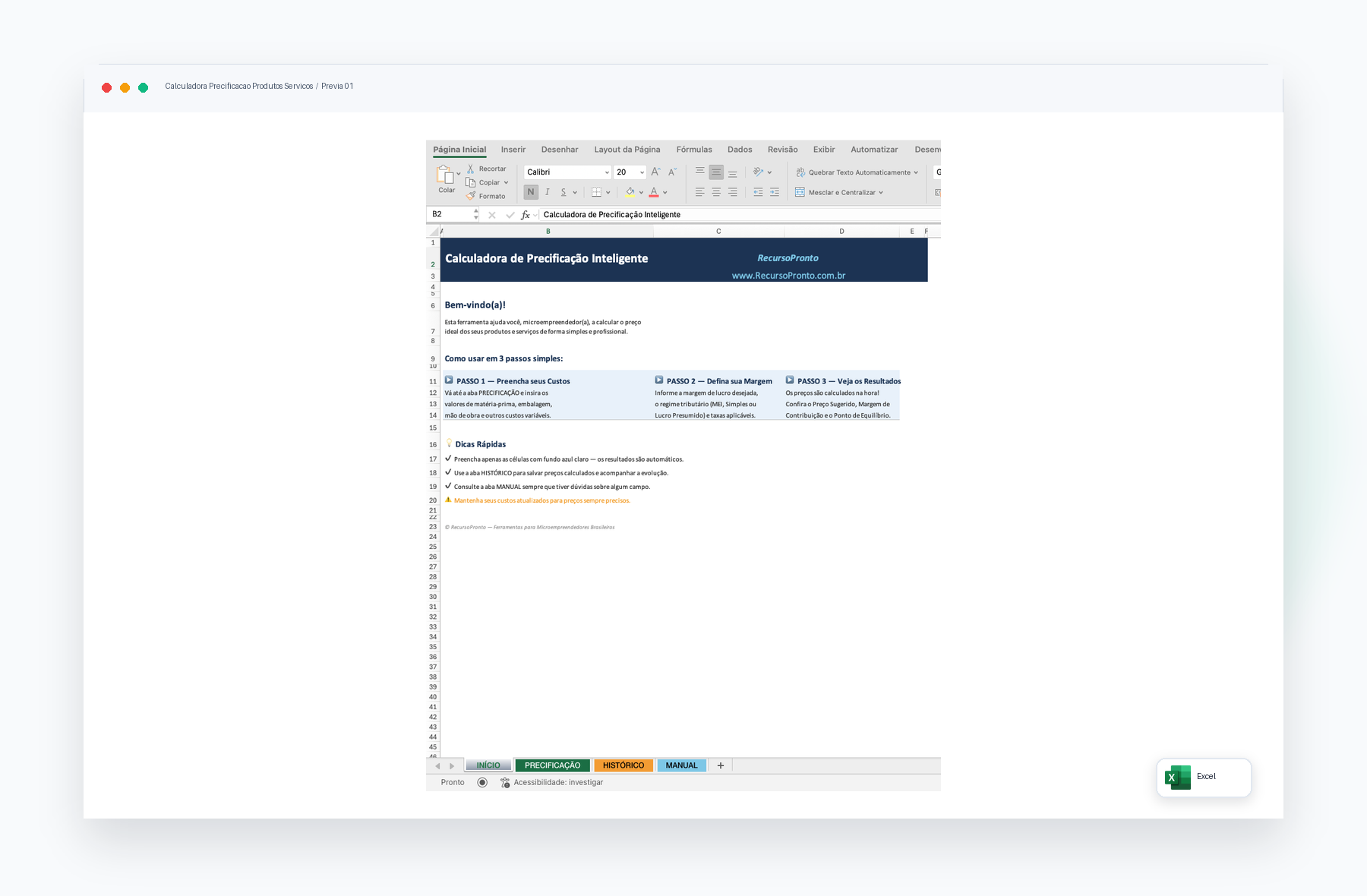
Task: Click the fx insert function icon
Action: pyautogui.click(x=526, y=215)
